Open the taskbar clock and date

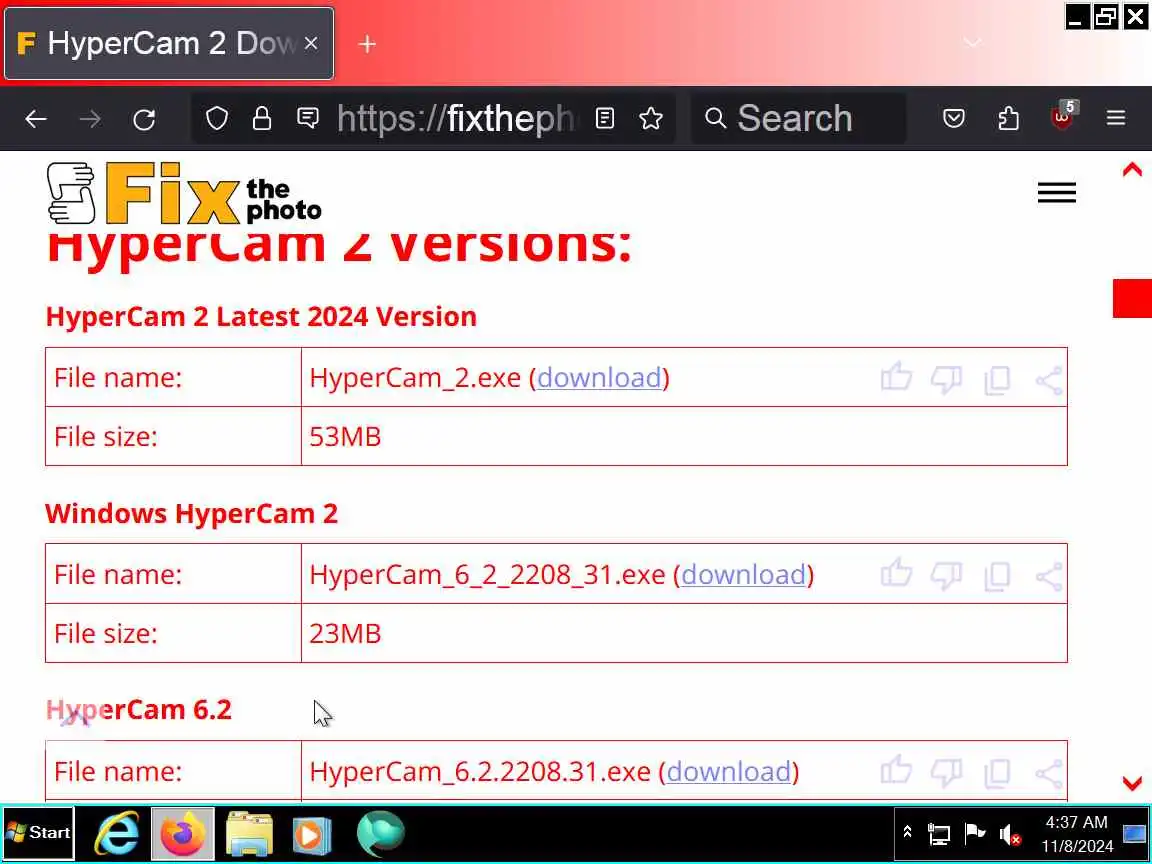coord(1076,834)
